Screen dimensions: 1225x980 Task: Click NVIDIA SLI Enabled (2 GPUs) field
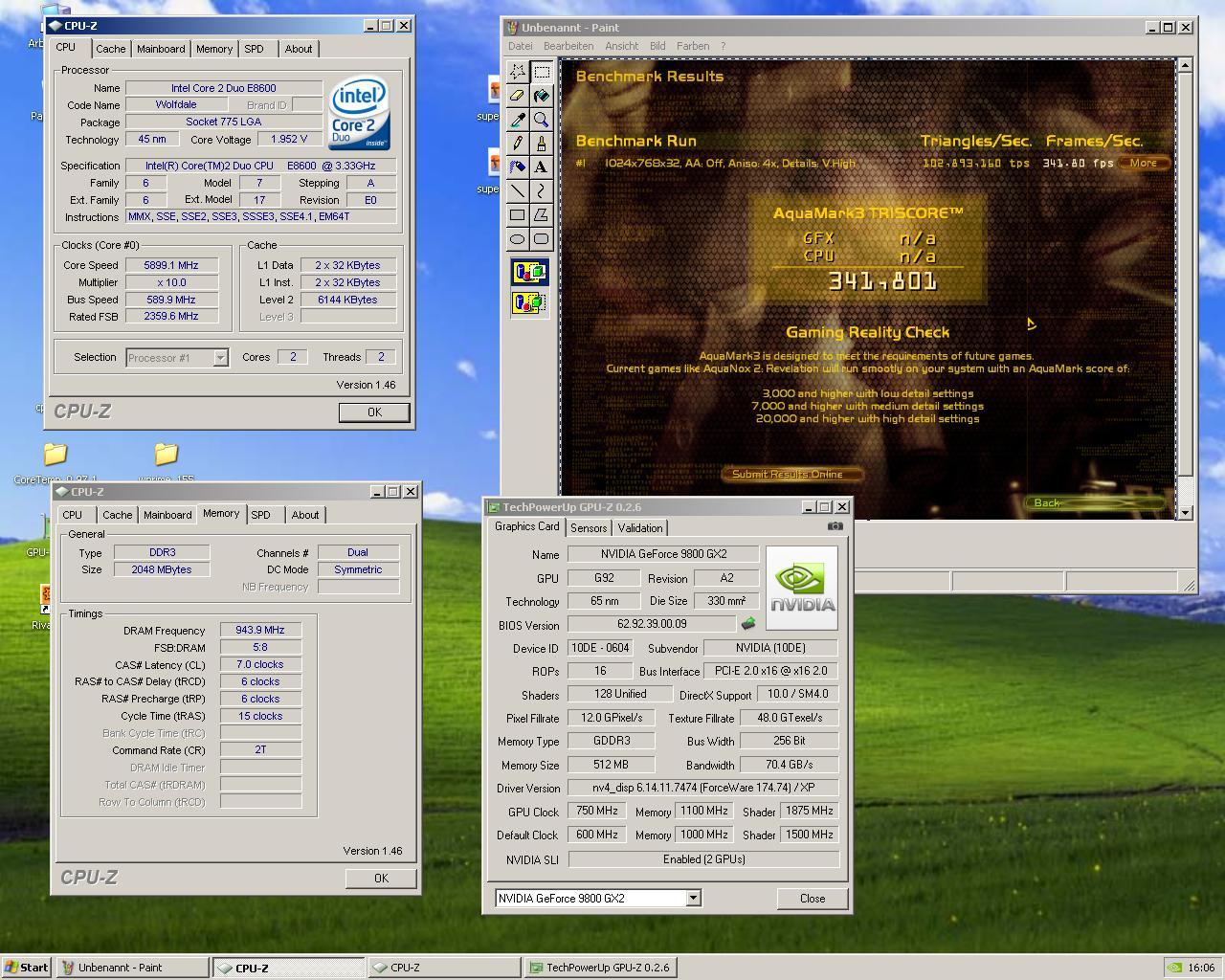pos(703,859)
